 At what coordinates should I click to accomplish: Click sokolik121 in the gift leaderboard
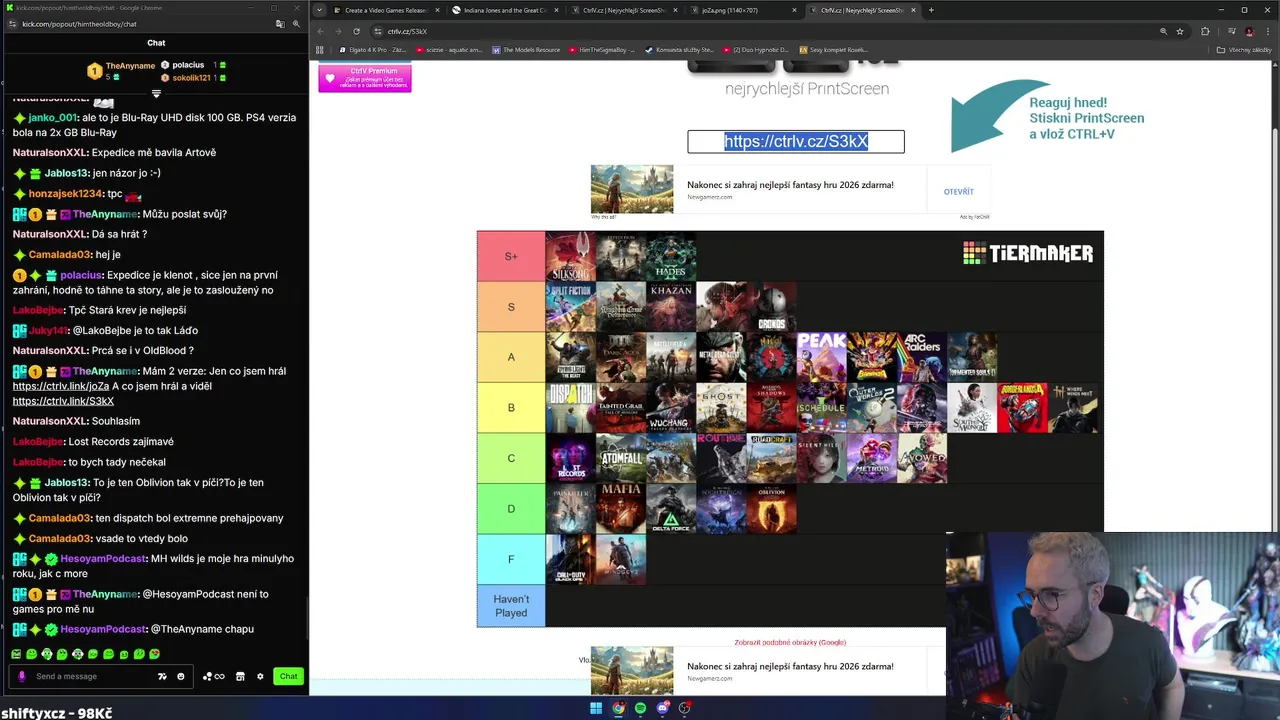191,78
